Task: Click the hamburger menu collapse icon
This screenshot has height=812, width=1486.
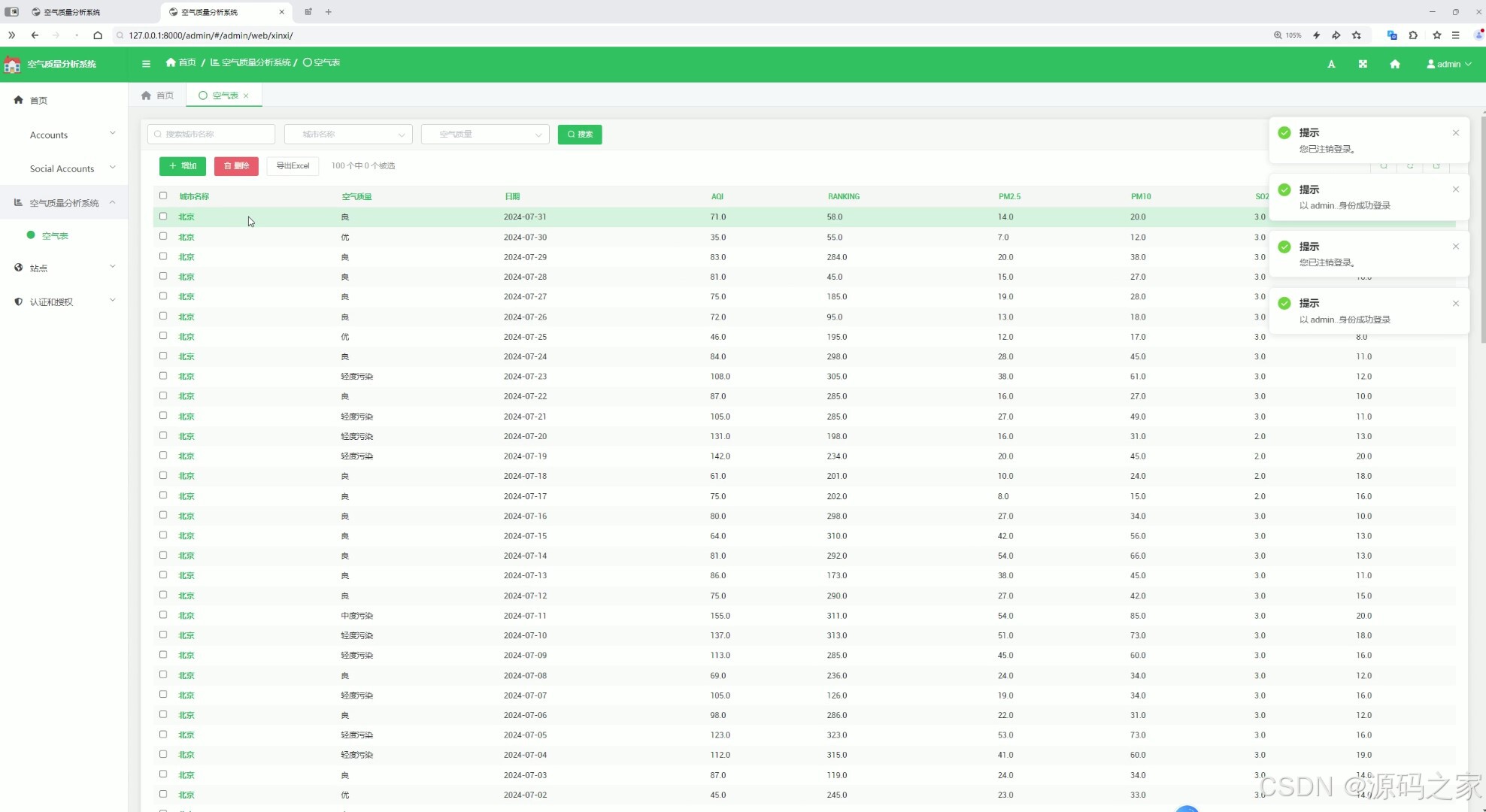Action: (146, 64)
